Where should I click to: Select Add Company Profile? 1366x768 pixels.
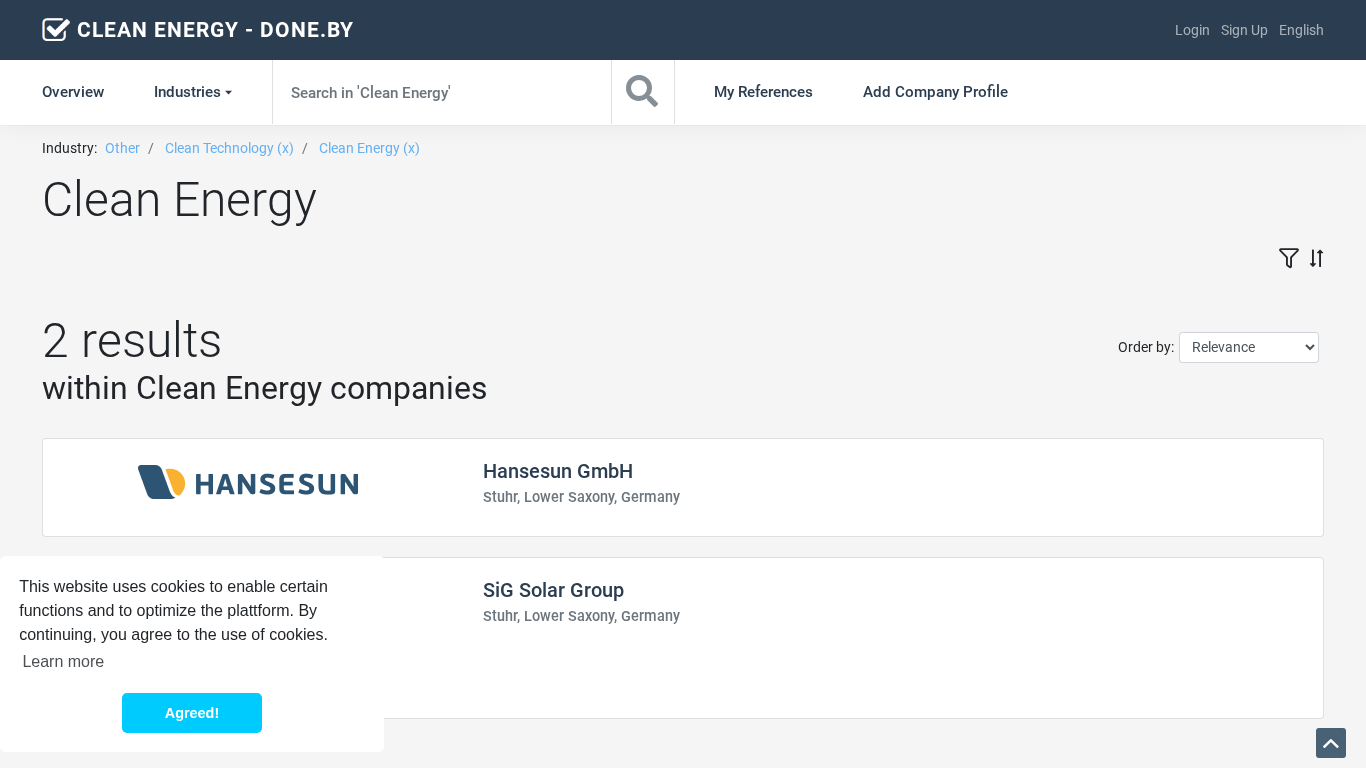click(x=935, y=92)
